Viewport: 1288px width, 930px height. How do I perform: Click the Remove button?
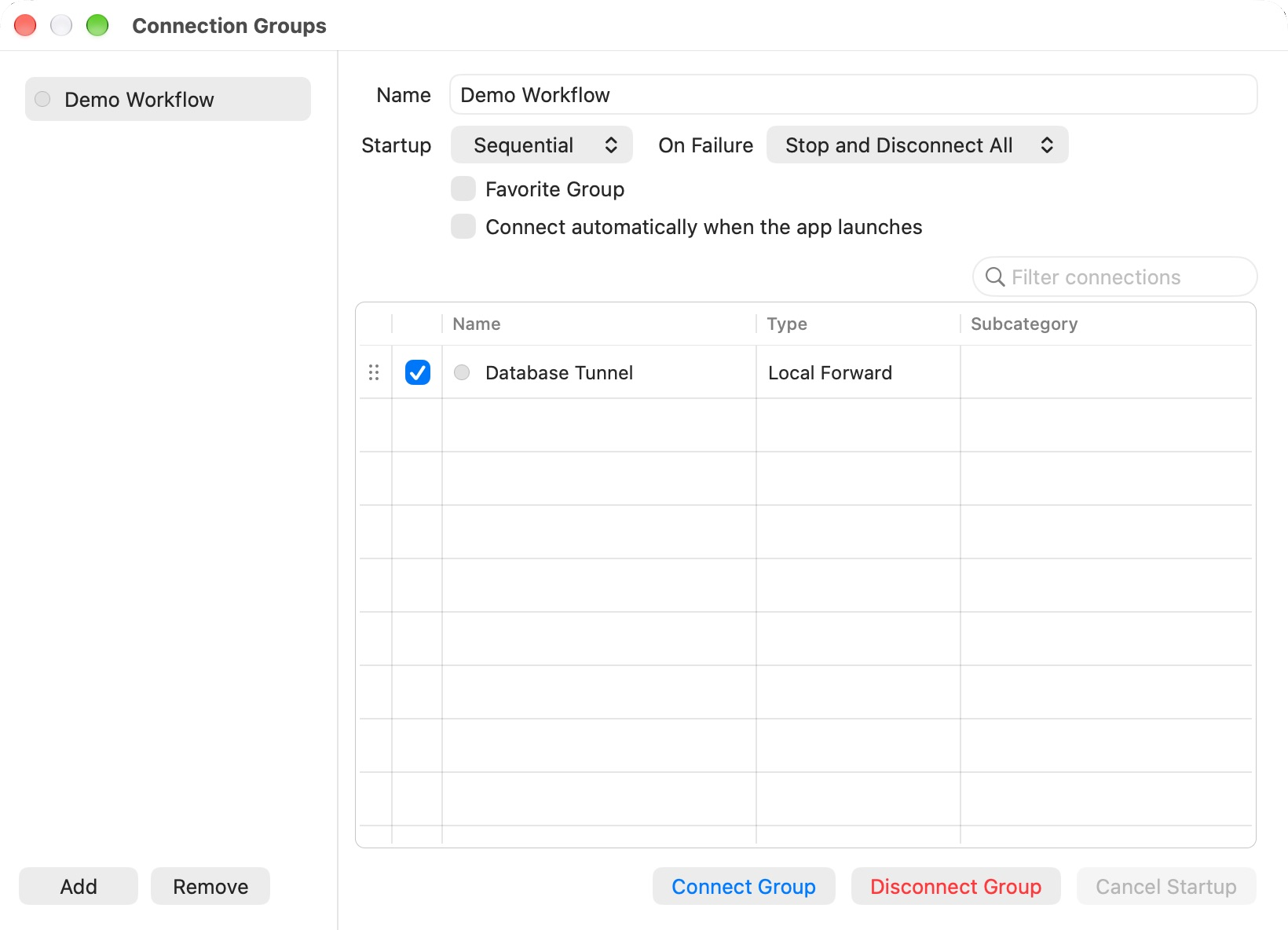[210, 886]
